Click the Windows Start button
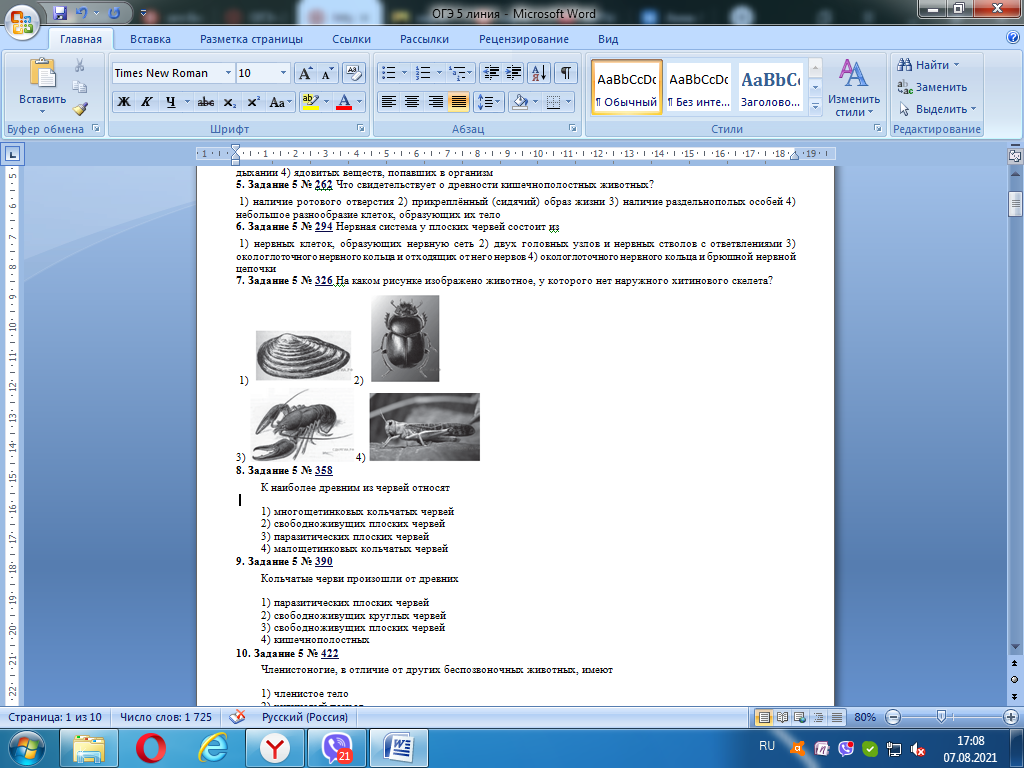Viewport: 1024px width, 768px height. (x=26, y=748)
